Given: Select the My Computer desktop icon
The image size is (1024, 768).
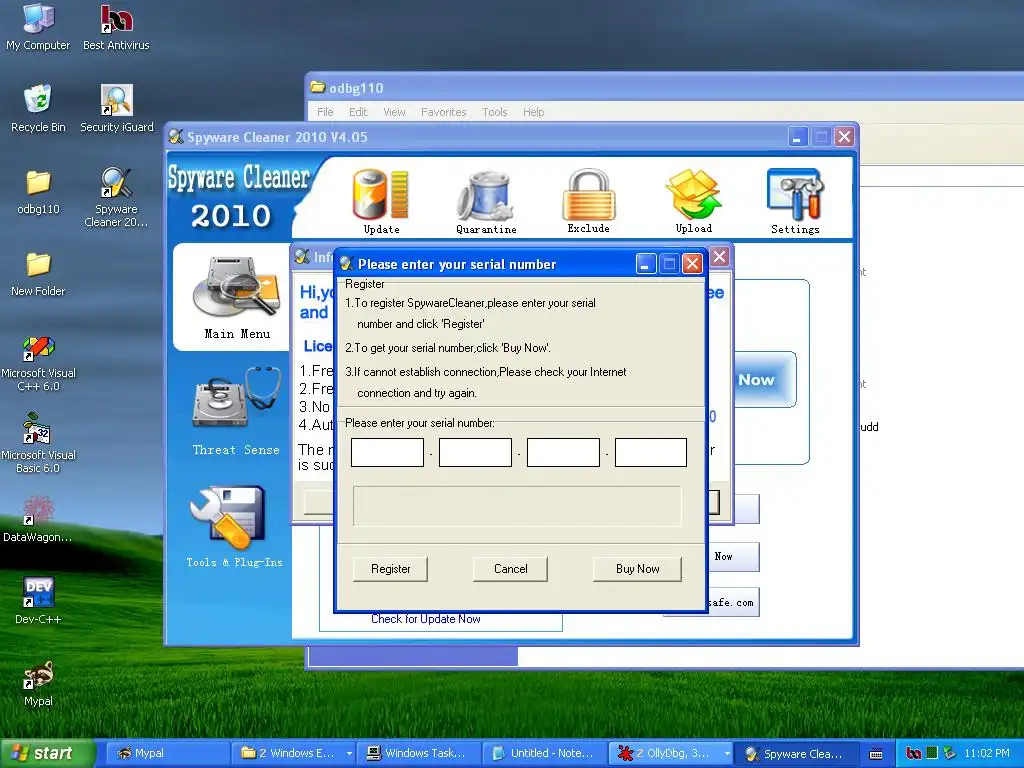Looking at the screenshot, I should pyautogui.click(x=38, y=27).
